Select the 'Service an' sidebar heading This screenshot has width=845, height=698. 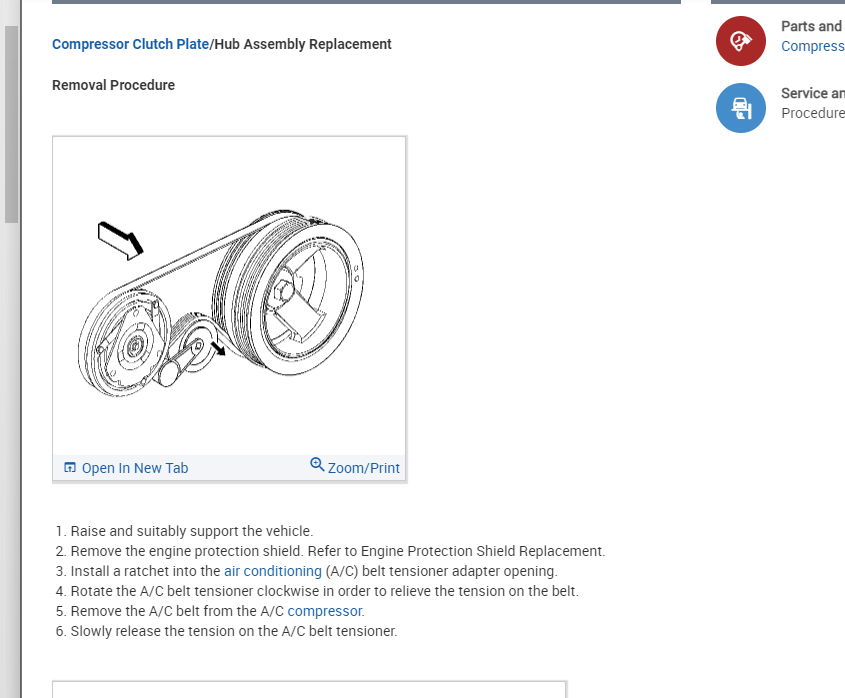click(x=812, y=93)
